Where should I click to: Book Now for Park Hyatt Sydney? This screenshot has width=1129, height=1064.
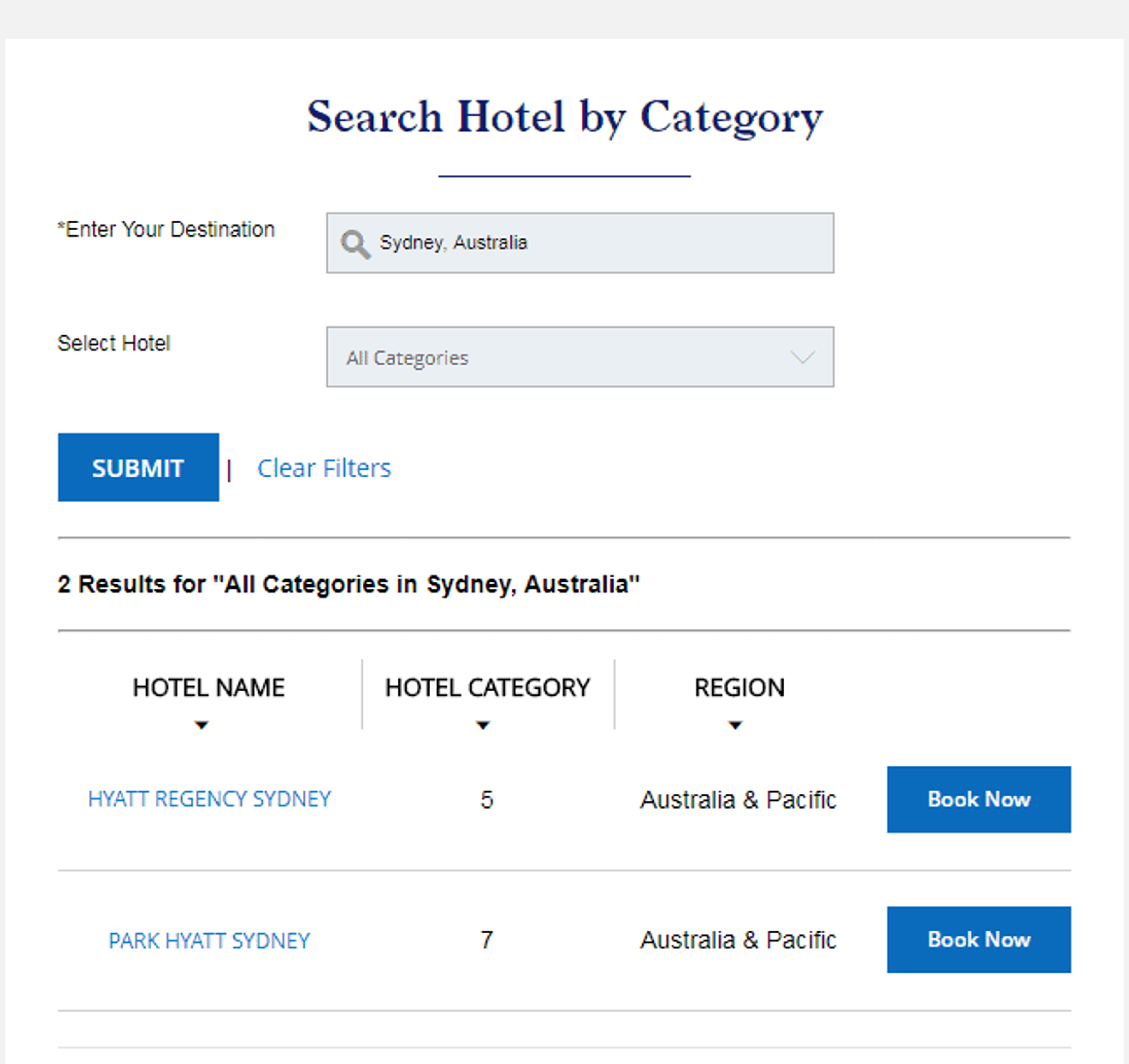pos(978,940)
